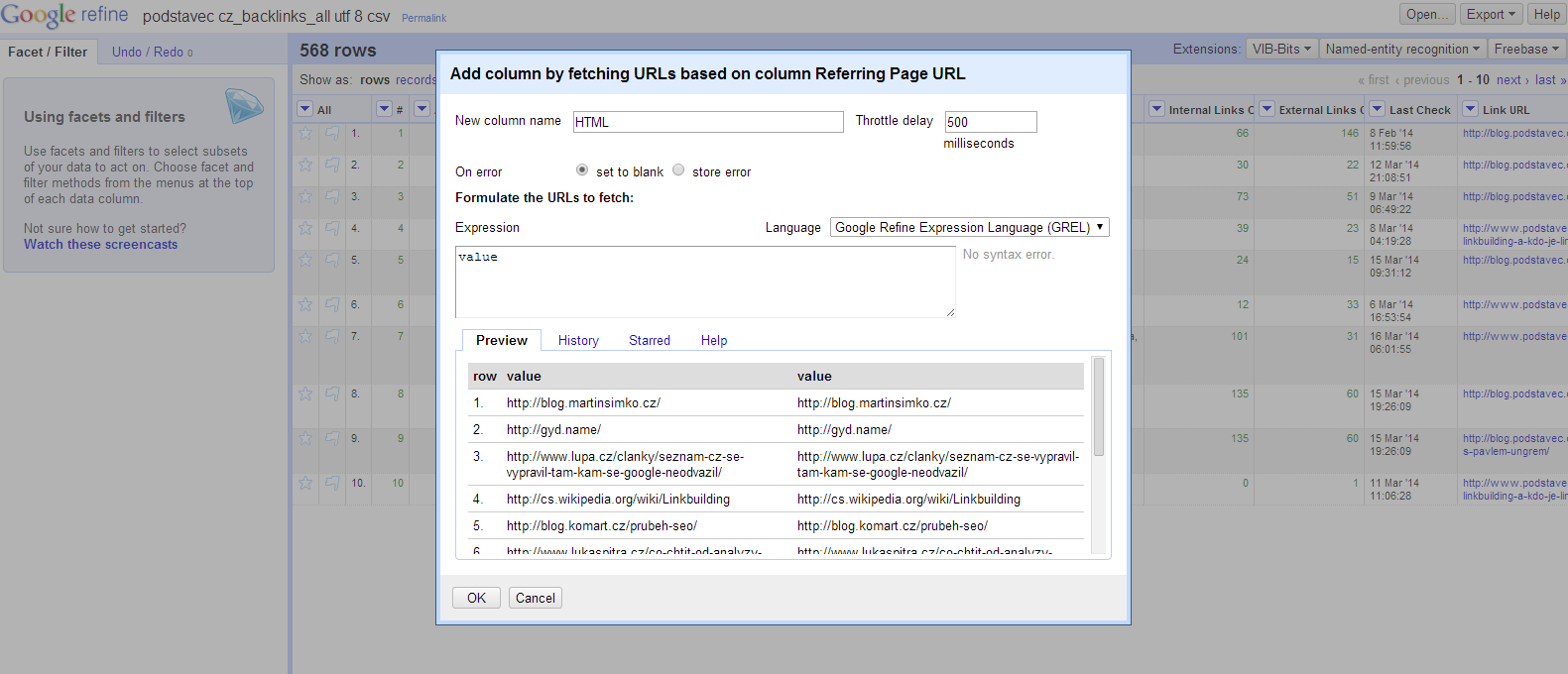Flag row 2 in the data grid

click(332, 165)
